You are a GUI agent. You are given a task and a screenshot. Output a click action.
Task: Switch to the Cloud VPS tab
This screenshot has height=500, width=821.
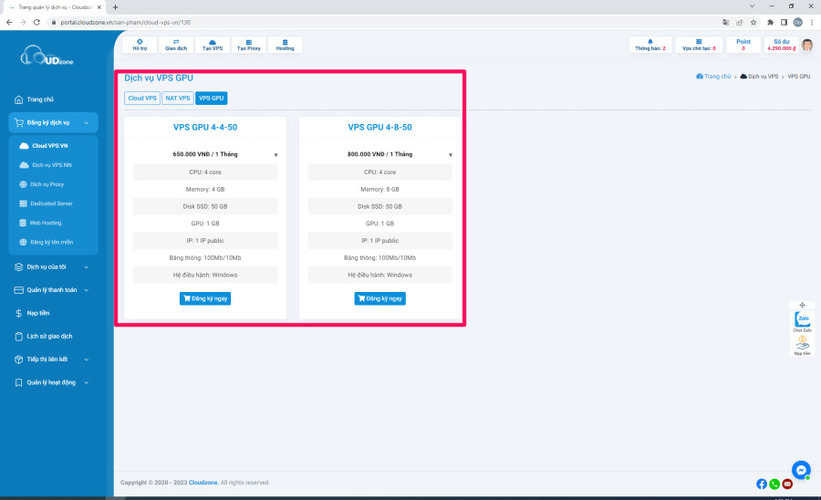tap(142, 98)
